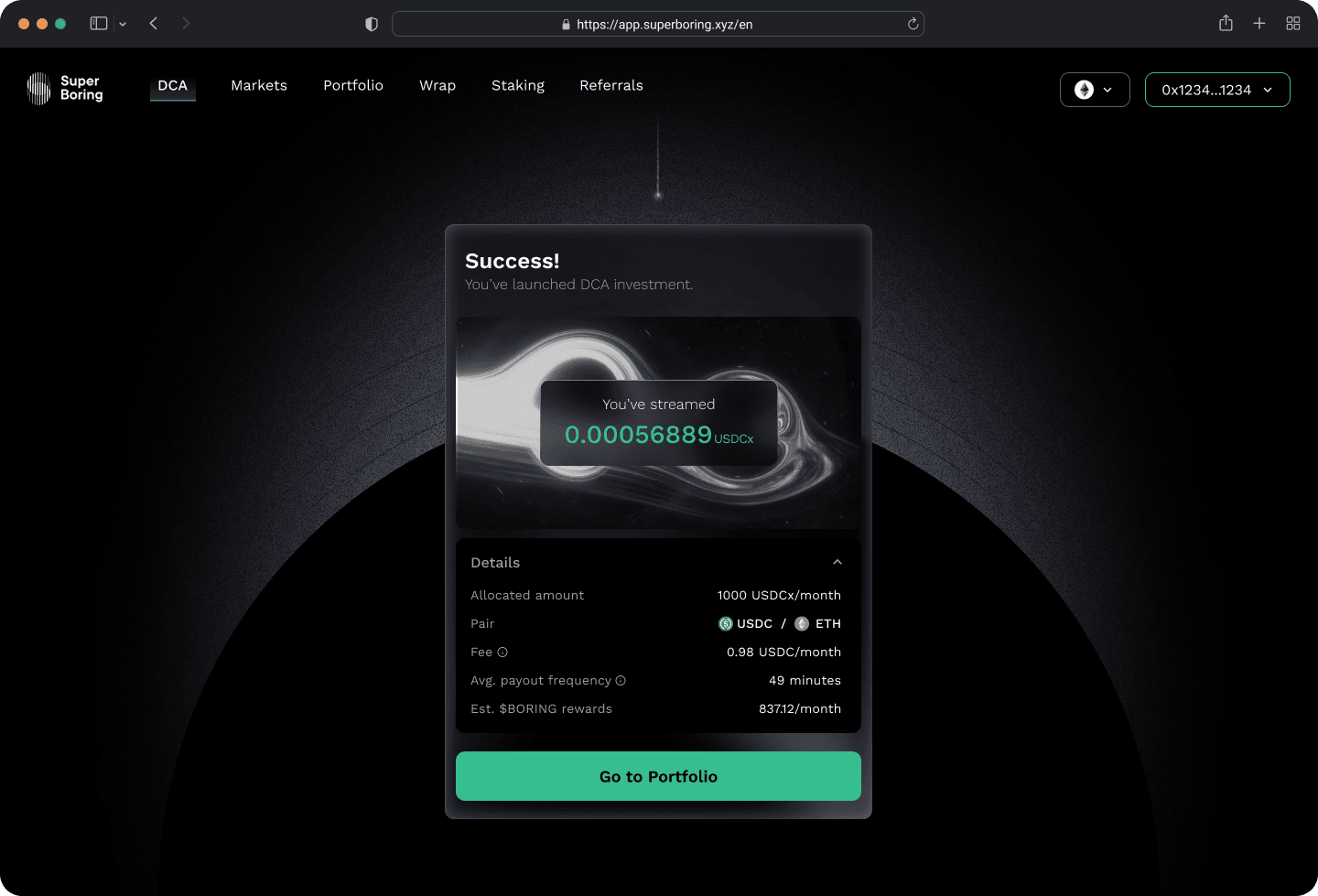The image size is (1318, 896).
Task: Collapse the Details section
Action: [837, 563]
